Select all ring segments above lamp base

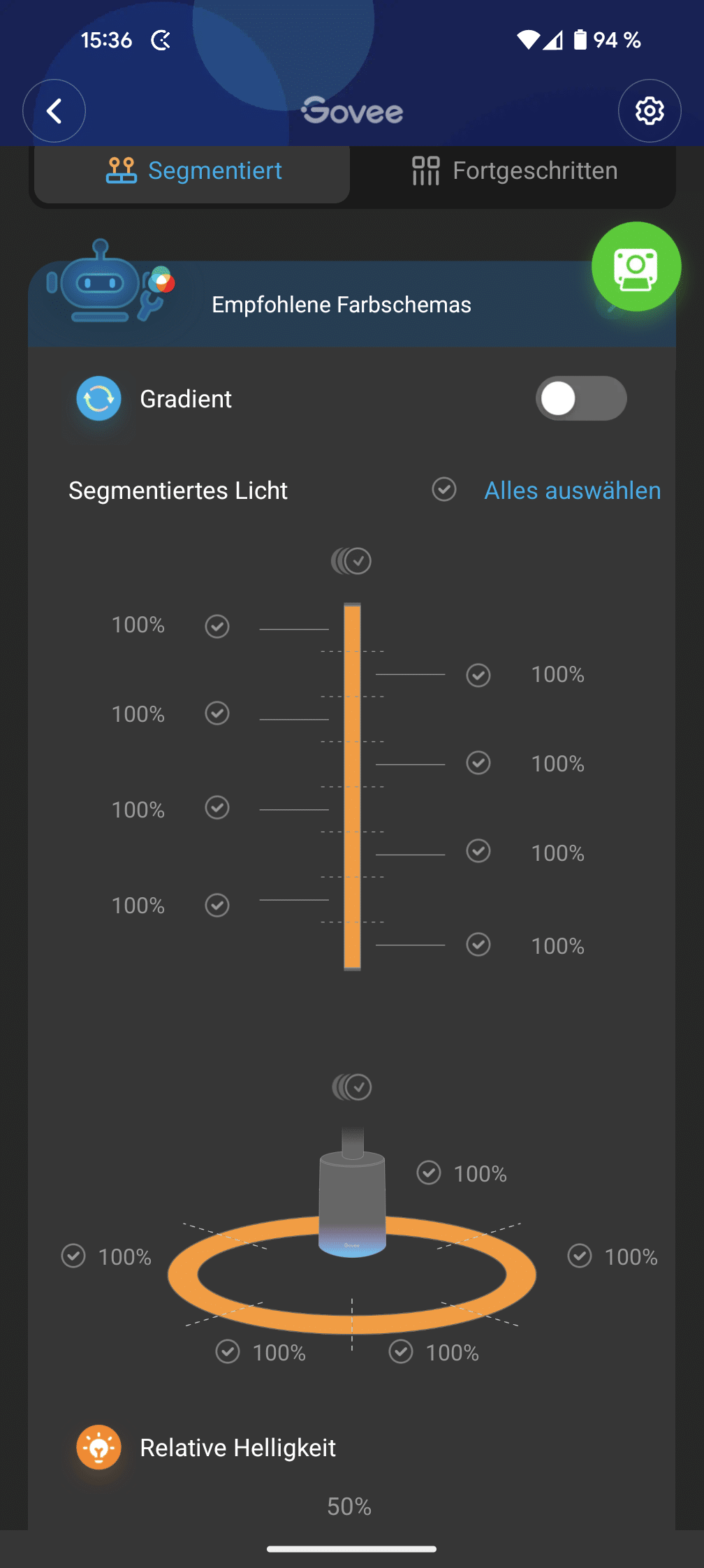point(353,1087)
